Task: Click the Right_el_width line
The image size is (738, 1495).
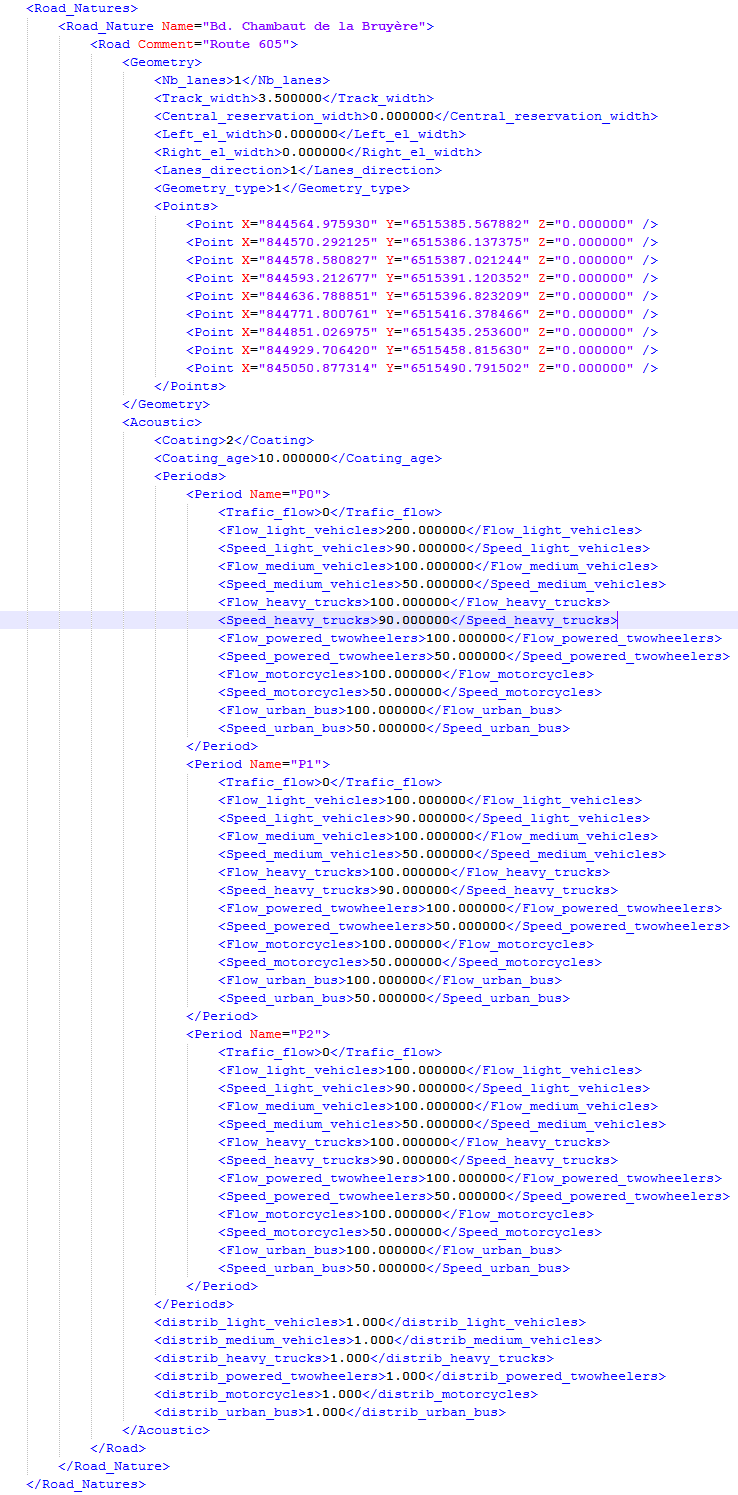Action: [318, 152]
